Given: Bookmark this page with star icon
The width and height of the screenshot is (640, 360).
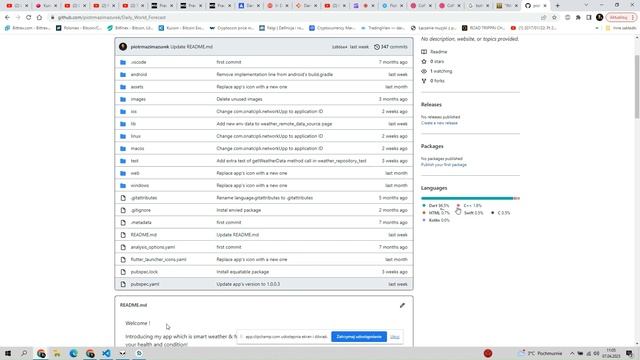Looking at the screenshot, I should 554,18.
